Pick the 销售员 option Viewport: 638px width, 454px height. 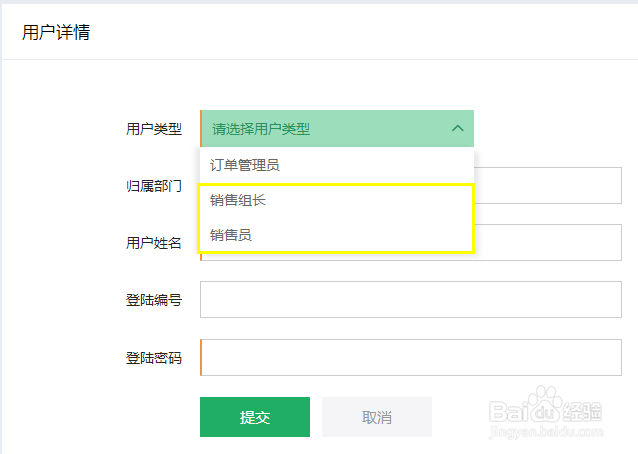231,236
